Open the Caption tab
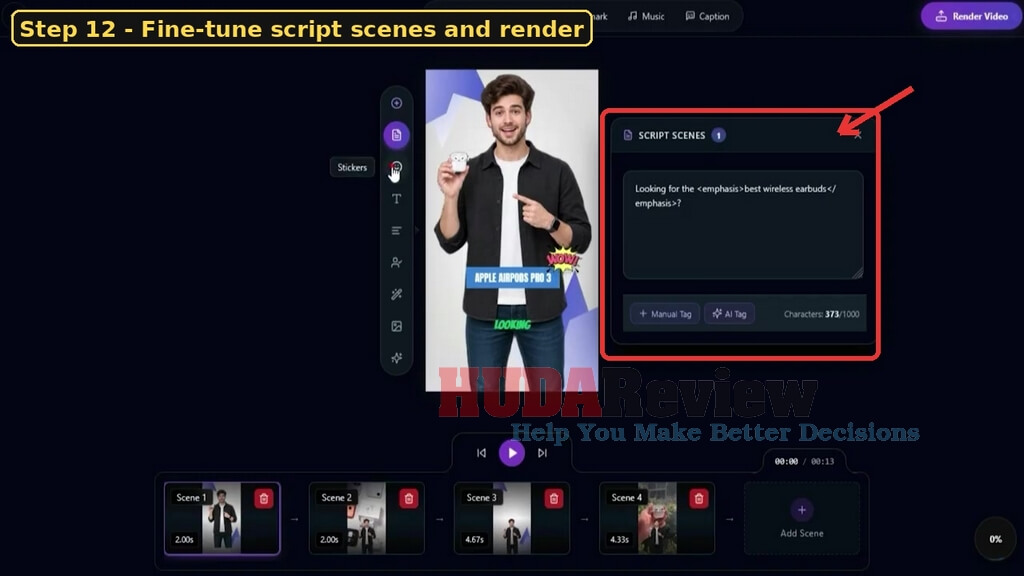The height and width of the screenshot is (576, 1024). click(x=707, y=16)
